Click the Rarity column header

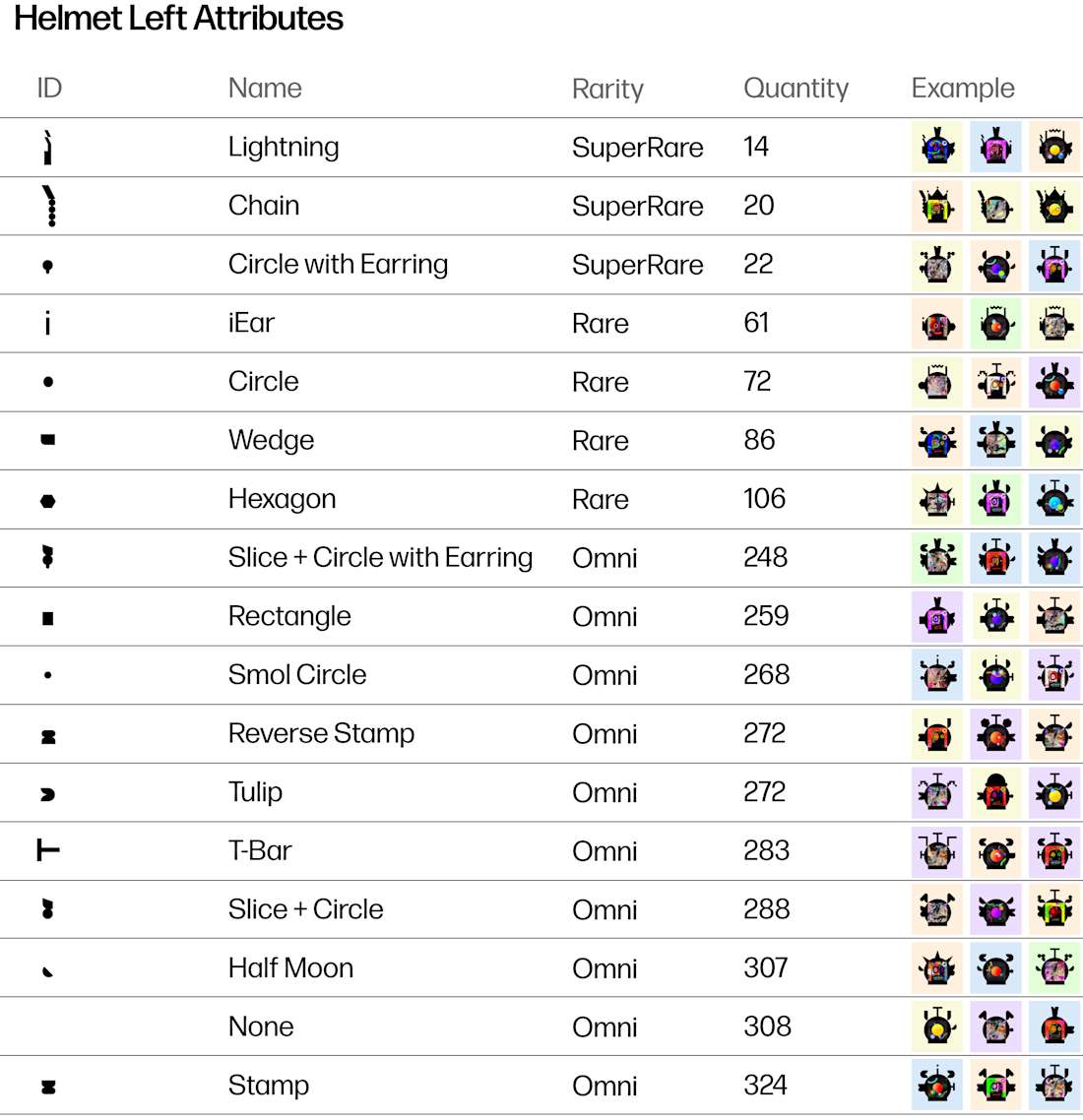(x=607, y=89)
